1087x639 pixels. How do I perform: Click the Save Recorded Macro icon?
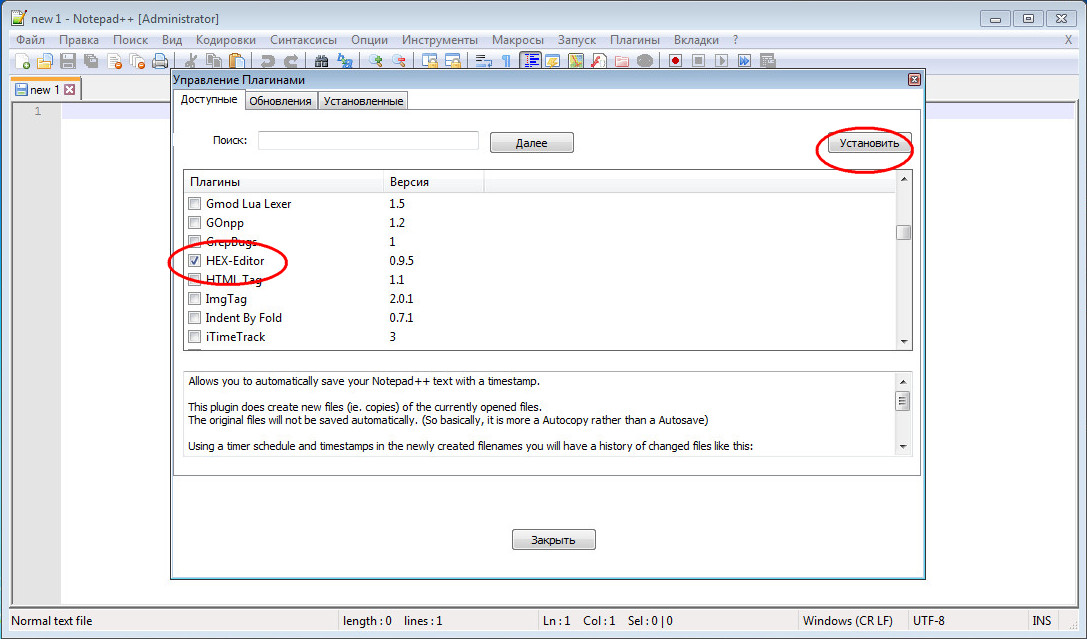pyautogui.click(x=767, y=61)
